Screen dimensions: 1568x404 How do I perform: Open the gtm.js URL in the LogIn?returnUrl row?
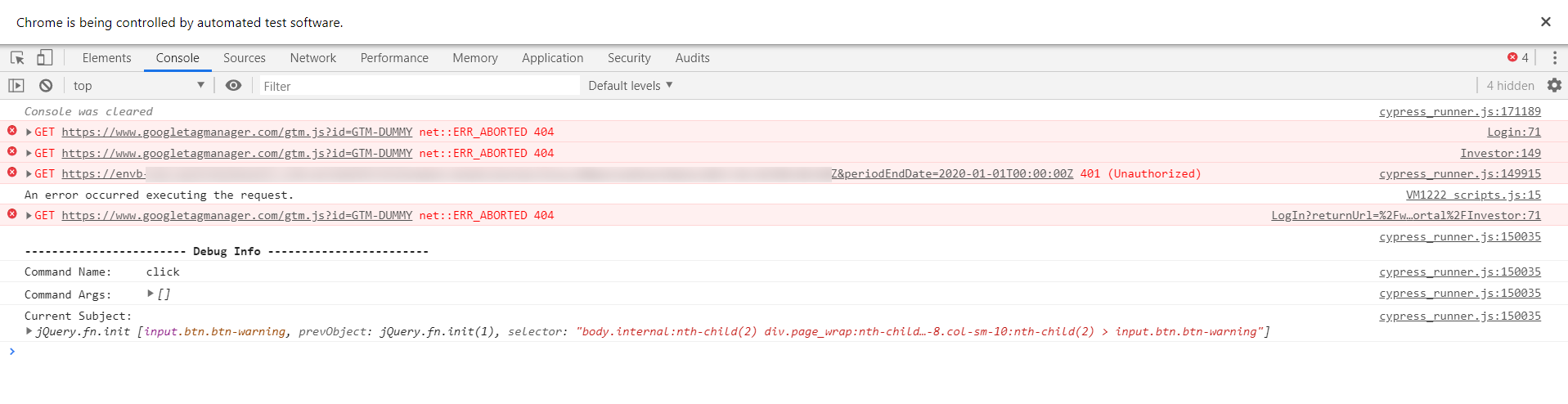coord(237,216)
